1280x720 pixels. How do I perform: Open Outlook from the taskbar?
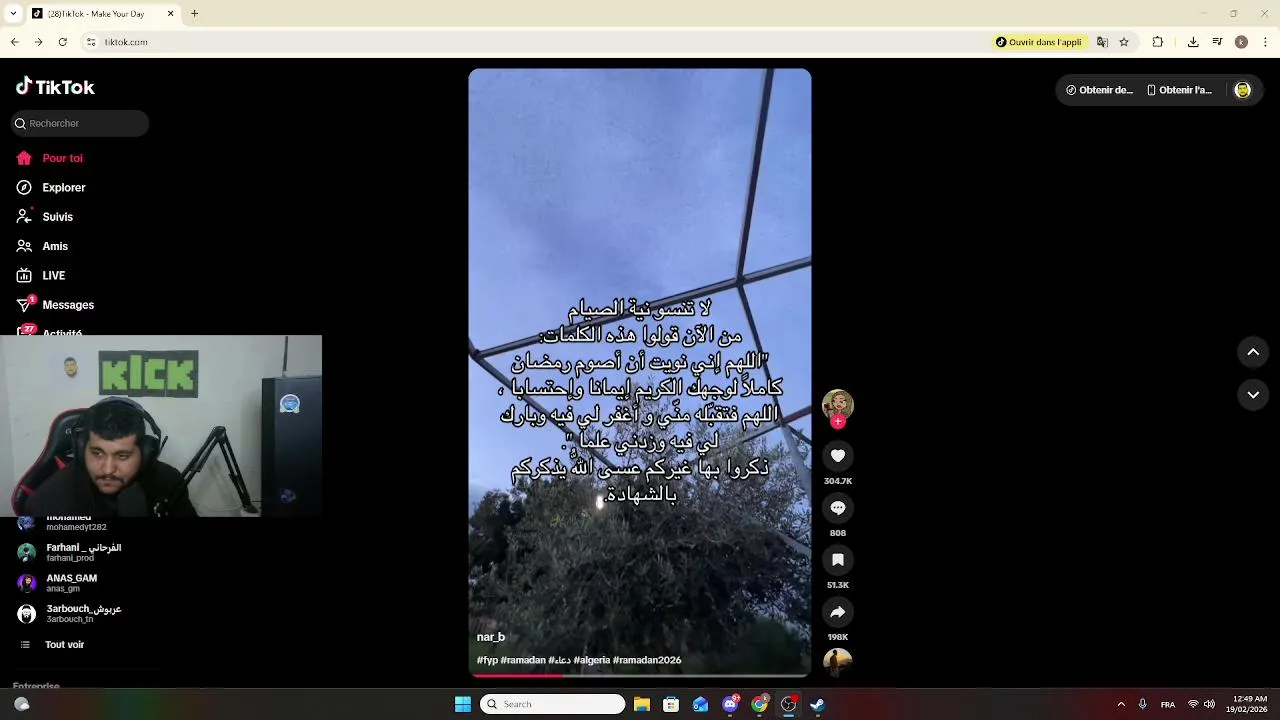coord(701,704)
